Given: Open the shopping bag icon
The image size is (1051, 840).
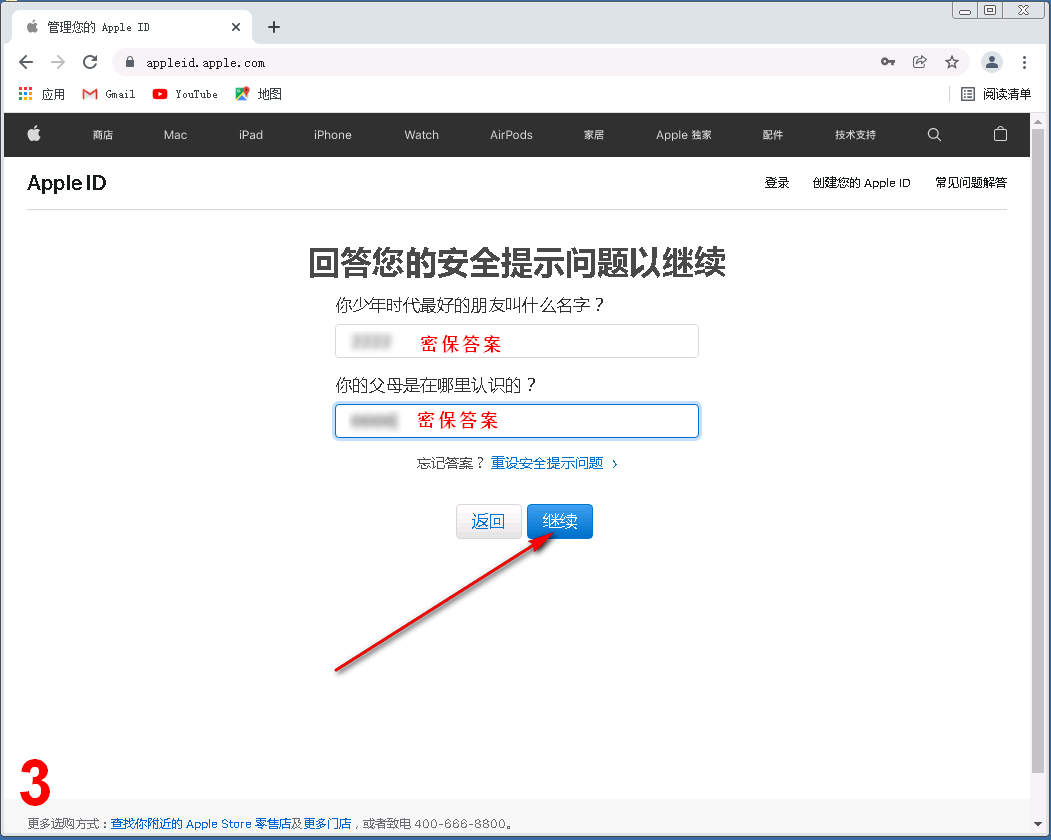Looking at the screenshot, I should click(1000, 134).
